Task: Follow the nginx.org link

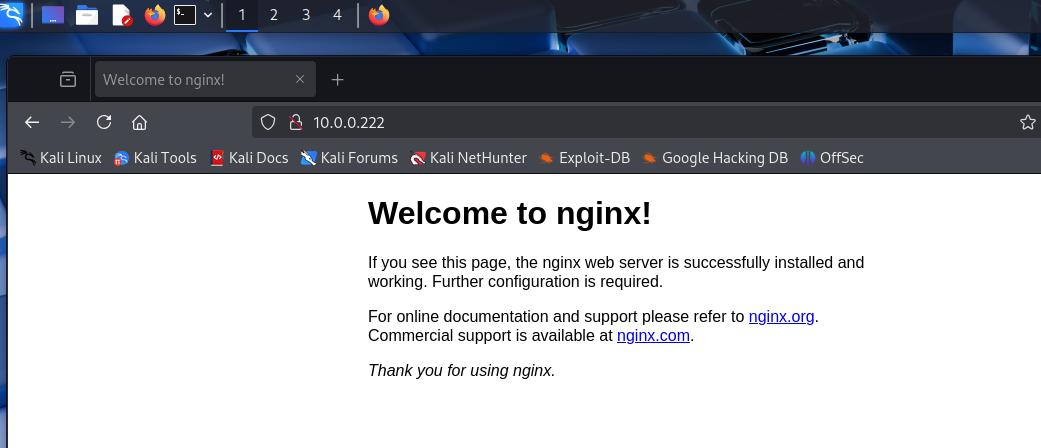Action: coord(781,317)
